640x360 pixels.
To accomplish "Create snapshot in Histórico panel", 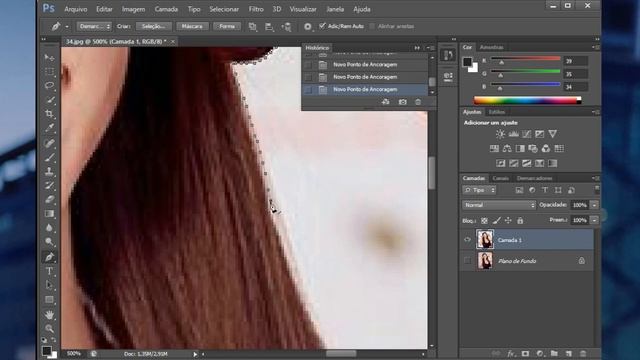I will (402, 102).
